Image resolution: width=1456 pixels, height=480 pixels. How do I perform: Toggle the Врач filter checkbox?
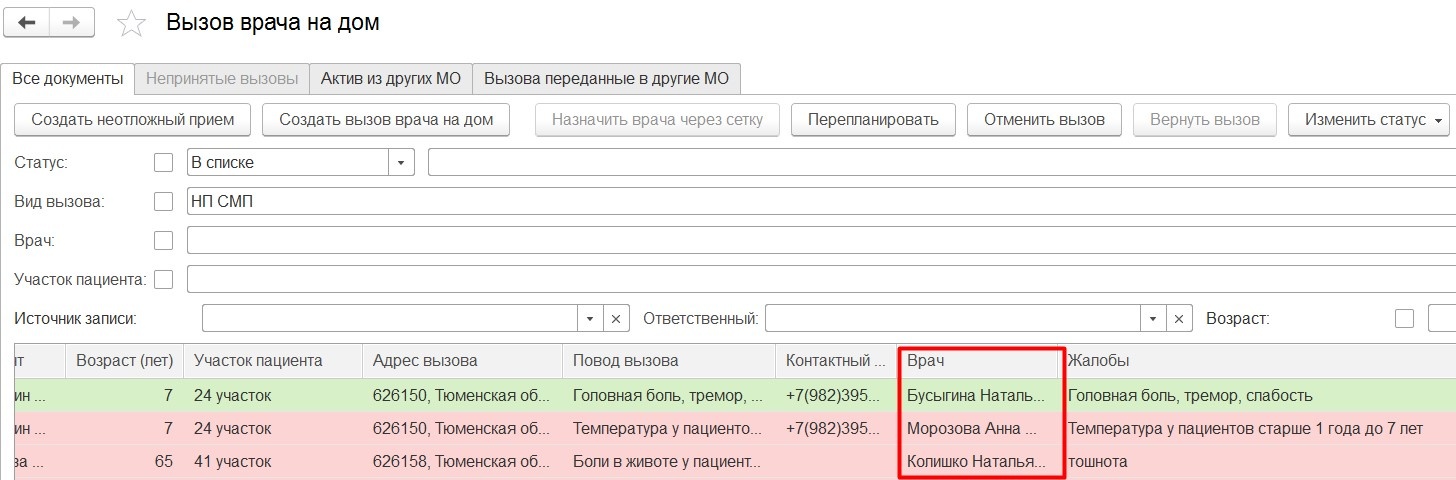click(163, 241)
